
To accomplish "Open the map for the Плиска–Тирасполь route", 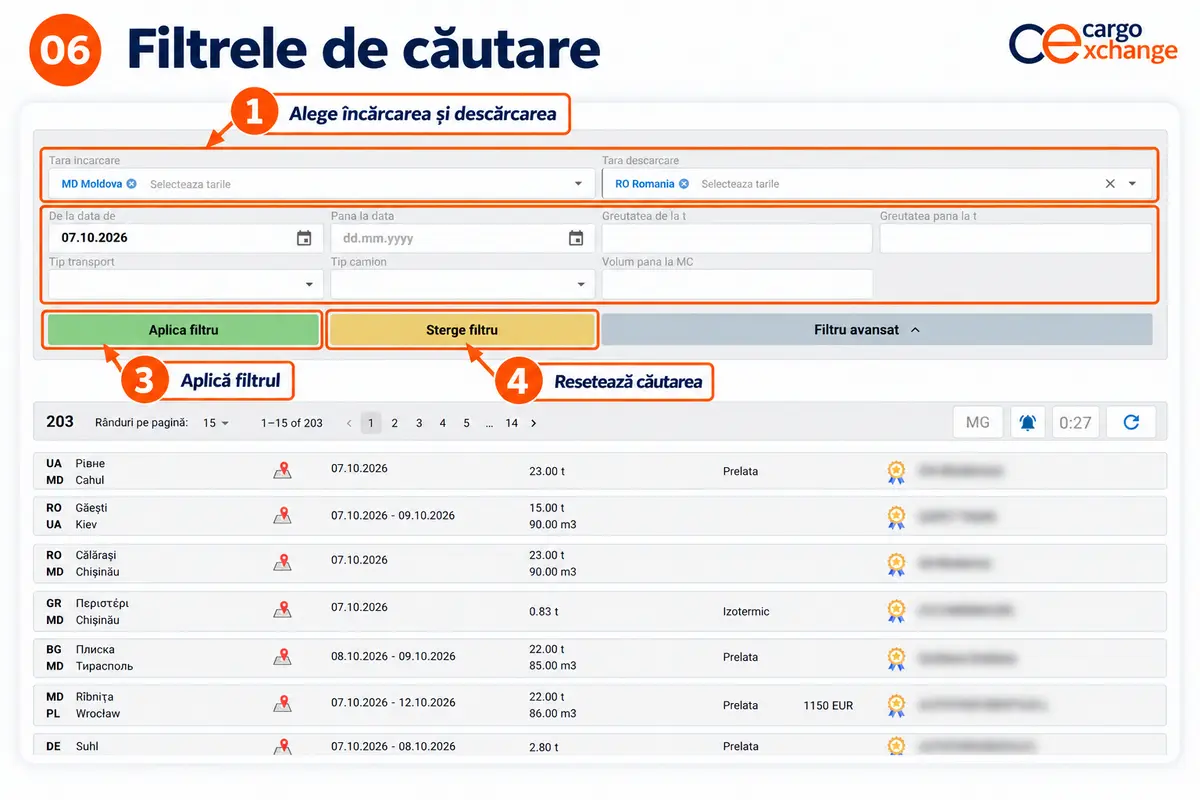I will tap(283, 657).
